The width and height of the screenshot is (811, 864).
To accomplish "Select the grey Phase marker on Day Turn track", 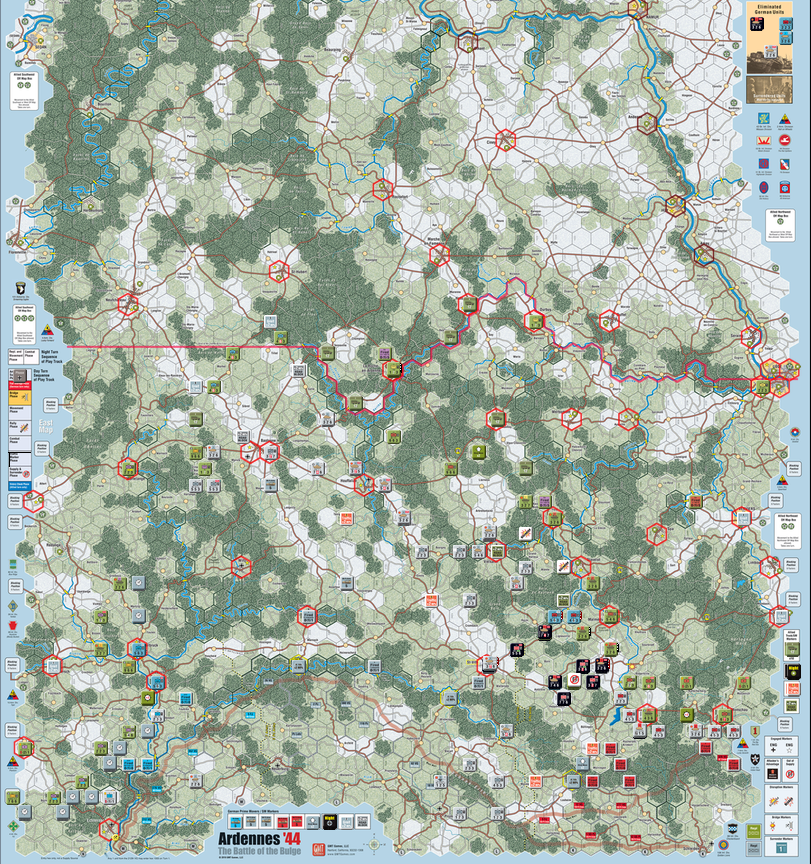I will click(20, 376).
